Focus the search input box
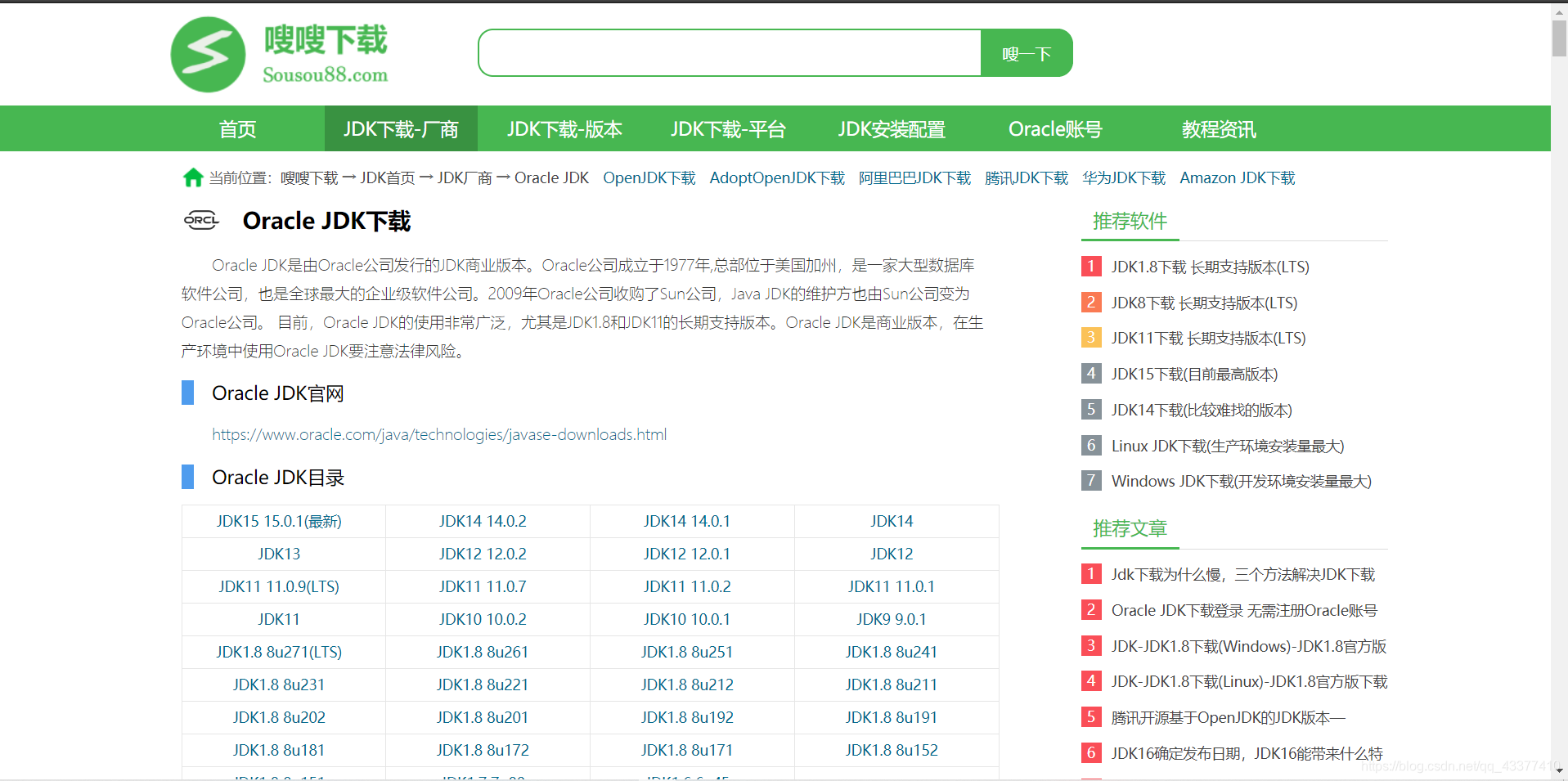This screenshot has height=781, width=1568. [730, 53]
